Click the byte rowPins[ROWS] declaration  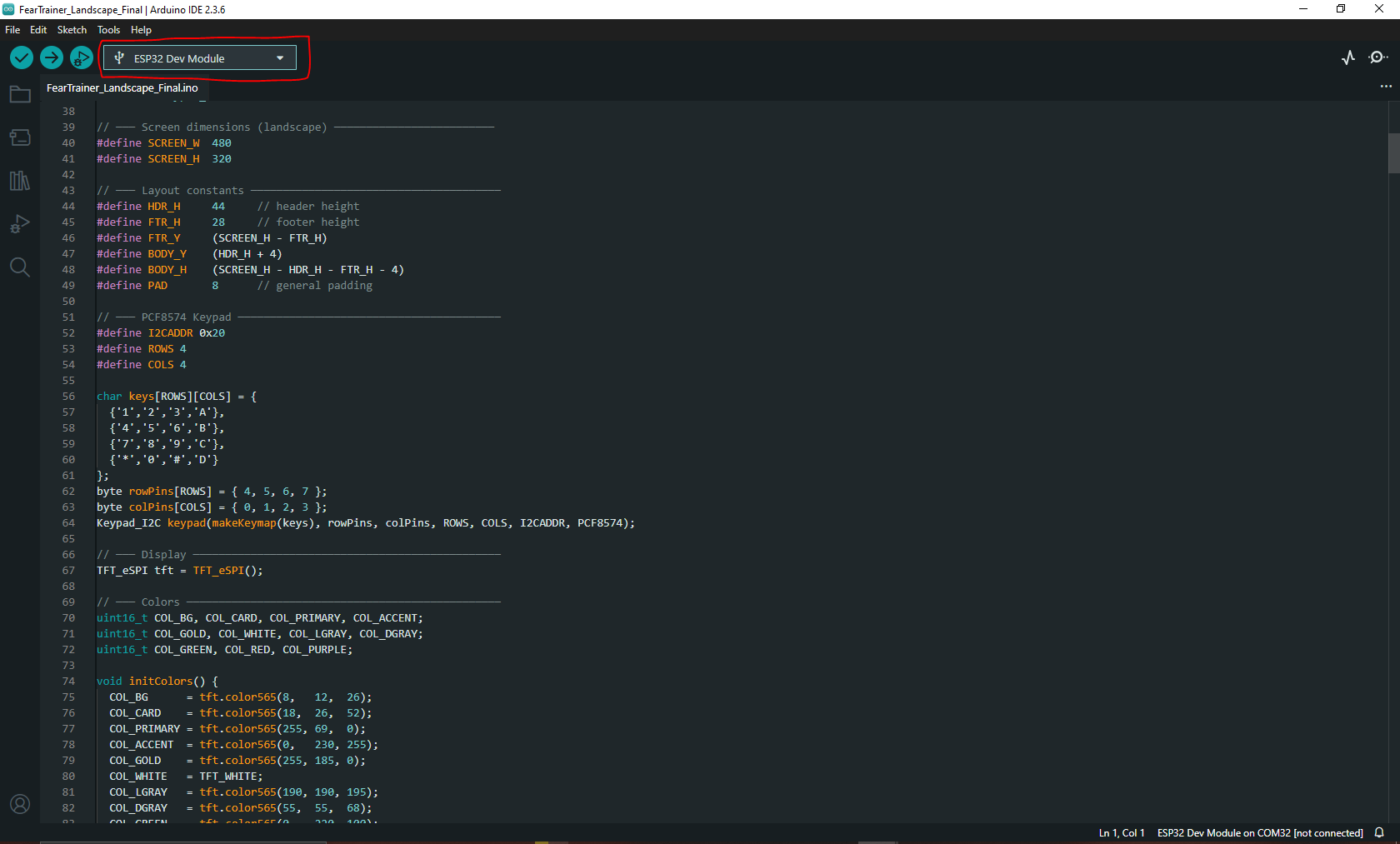pyautogui.click(x=212, y=492)
